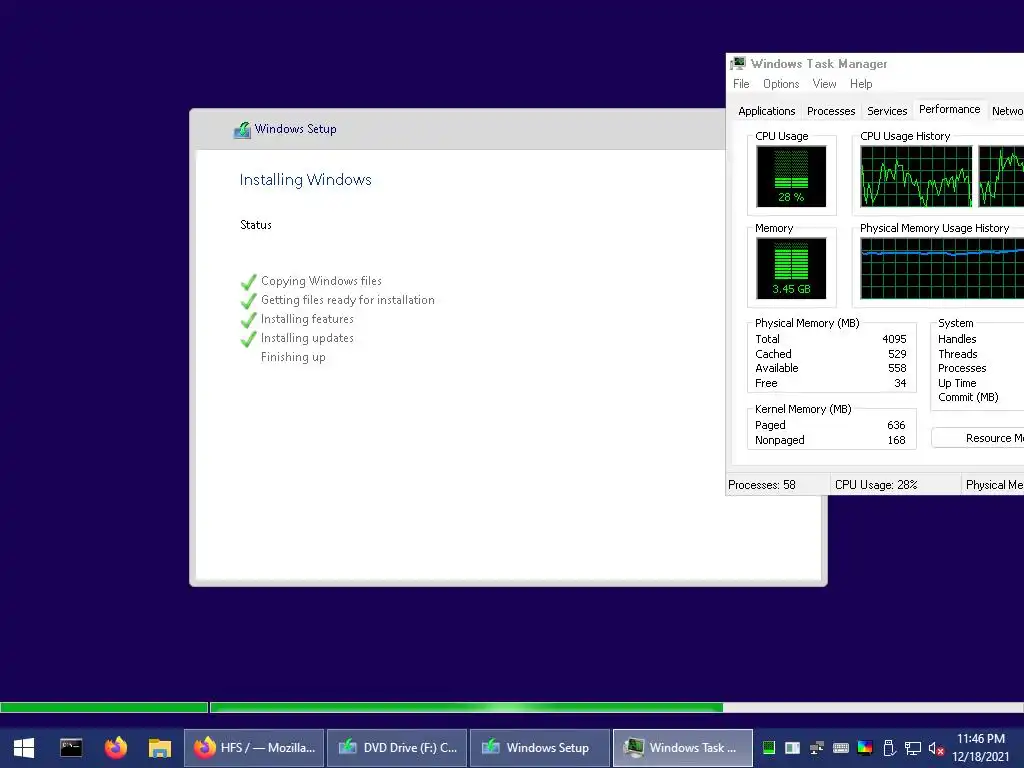1024x768 pixels.
Task: Click the 'Up Time' label under System
Action: pos(957,383)
